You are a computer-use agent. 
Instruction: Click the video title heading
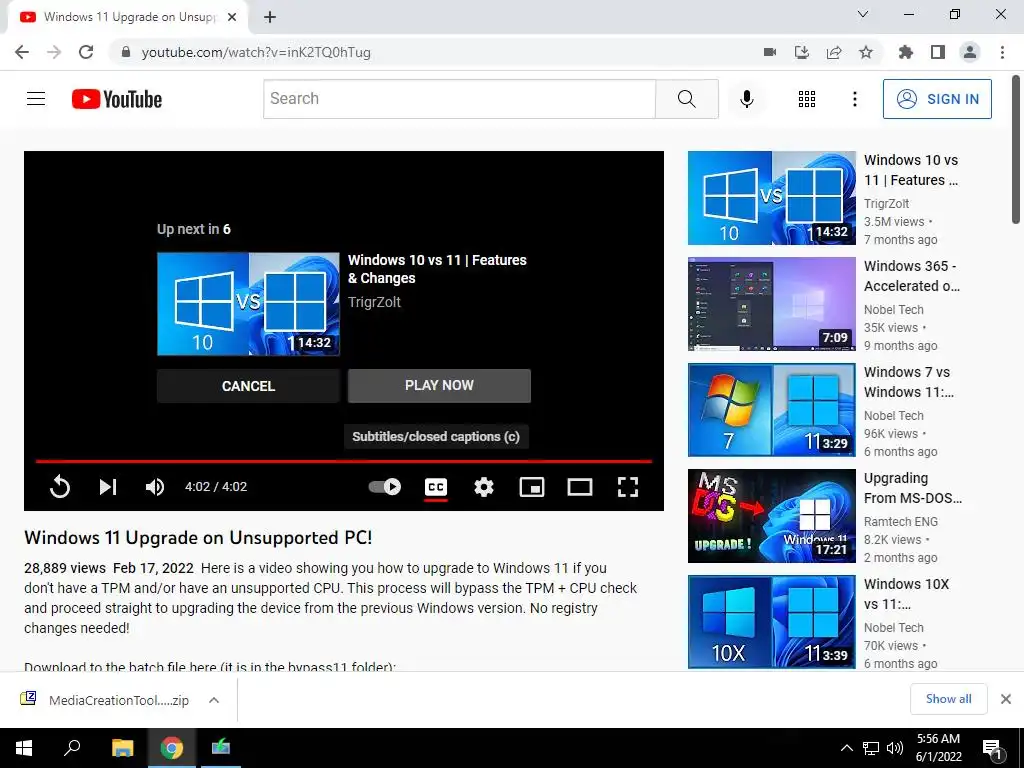pos(198,537)
